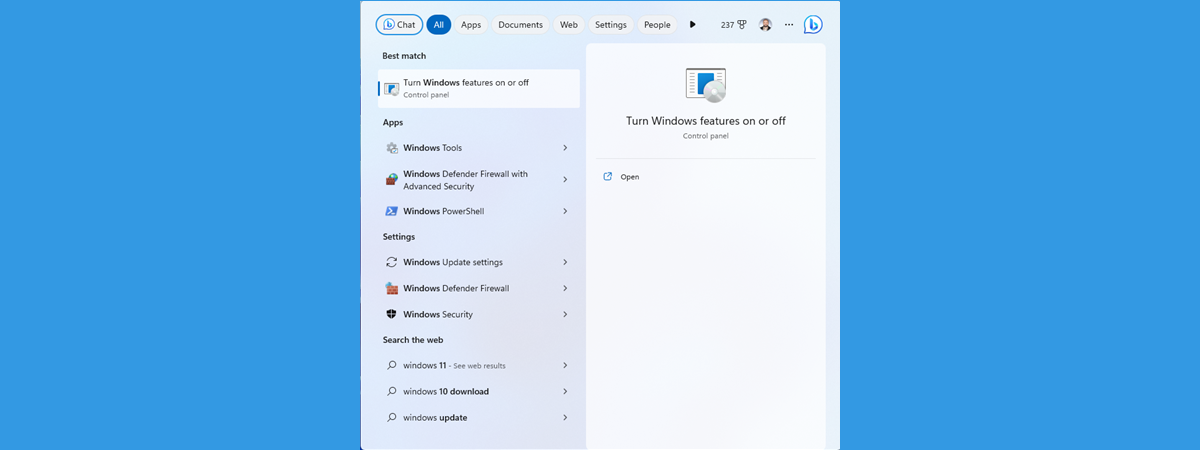
Task: Click the Windows Tools gear icon
Action: click(x=392, y=148)
